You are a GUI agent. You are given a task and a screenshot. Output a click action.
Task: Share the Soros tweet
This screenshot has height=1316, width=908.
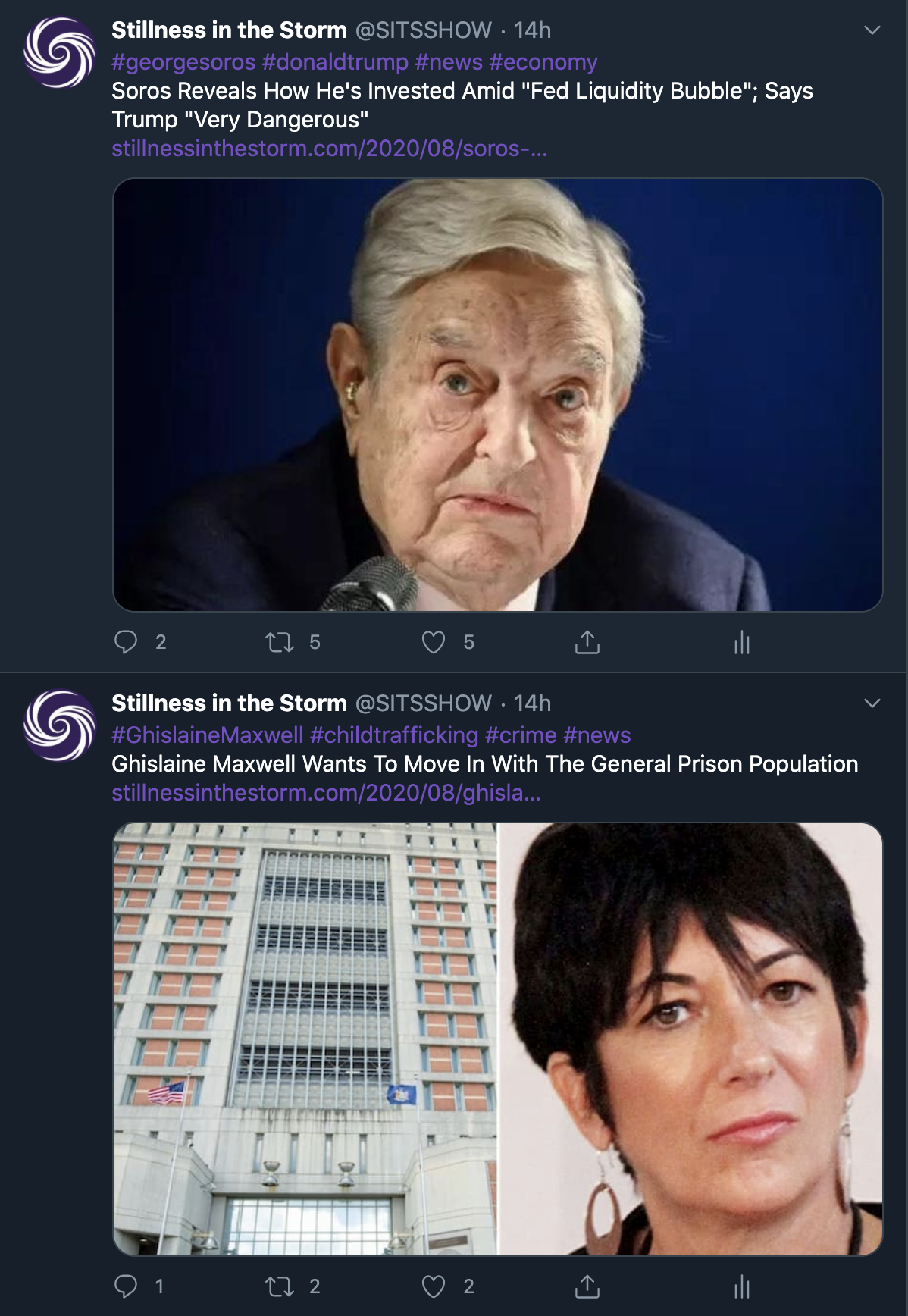coord(587,642)
